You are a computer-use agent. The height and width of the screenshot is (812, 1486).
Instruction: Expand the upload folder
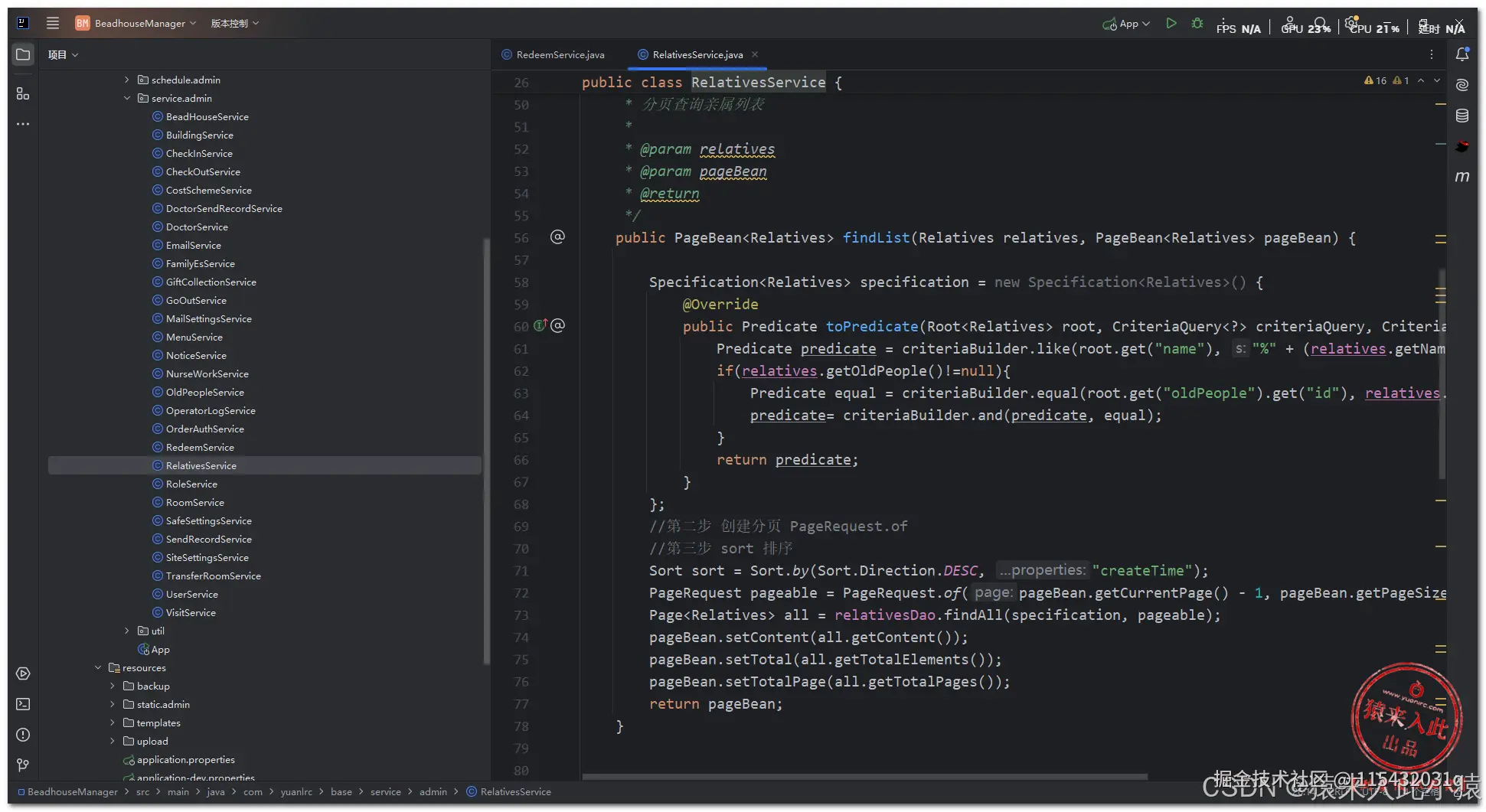click(x=113, y=741)
